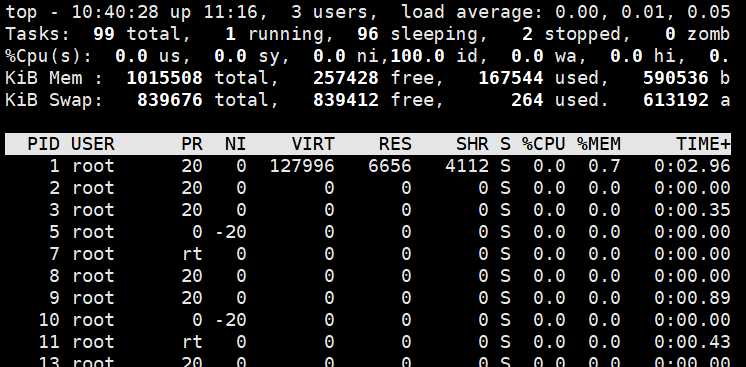Click the '839412' free swap value
This screenshot has height=367, width=746.
[346, 100]
